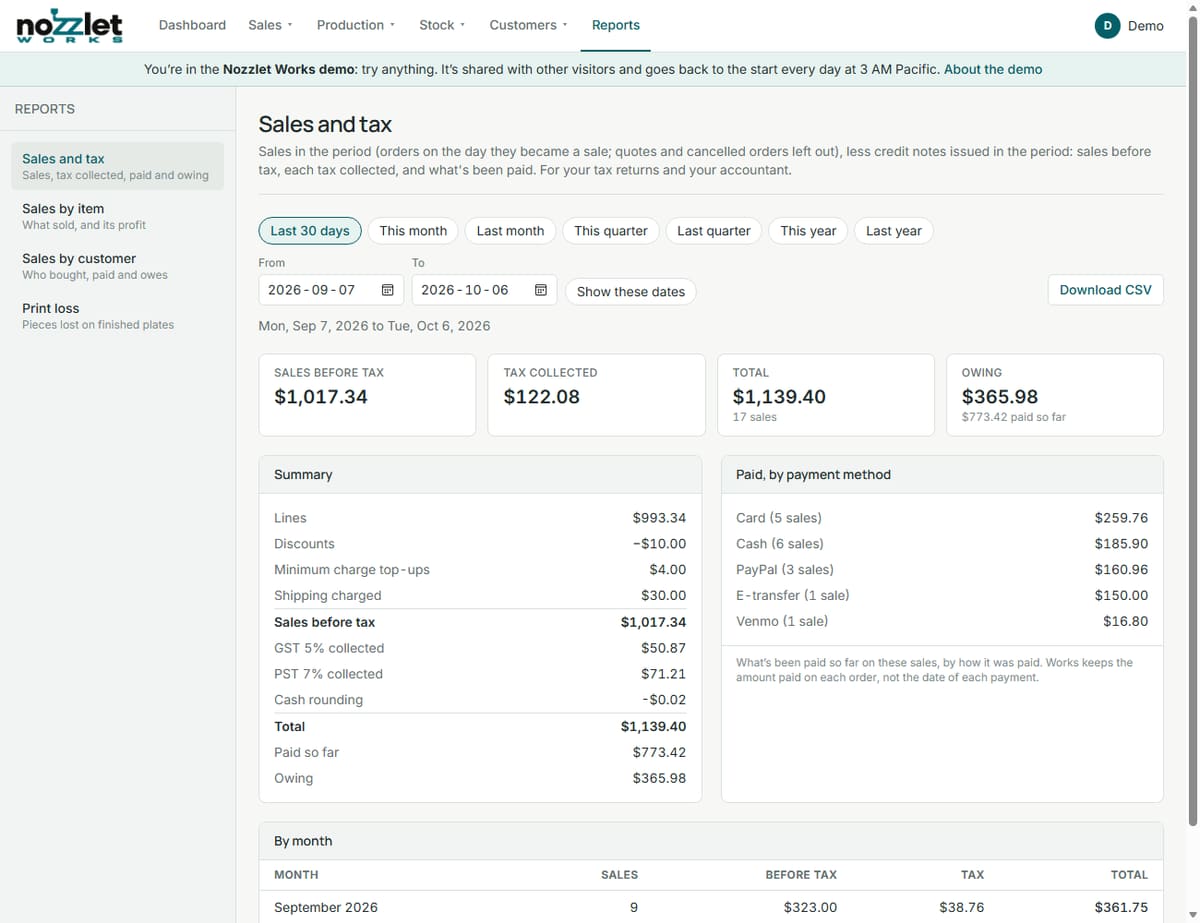Click the September 2026 month row

711,907
